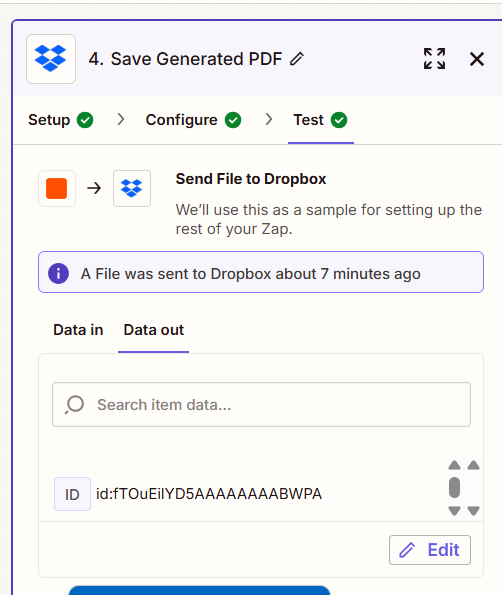Click the scrollbar down arrow in data list

coord(454,511)
